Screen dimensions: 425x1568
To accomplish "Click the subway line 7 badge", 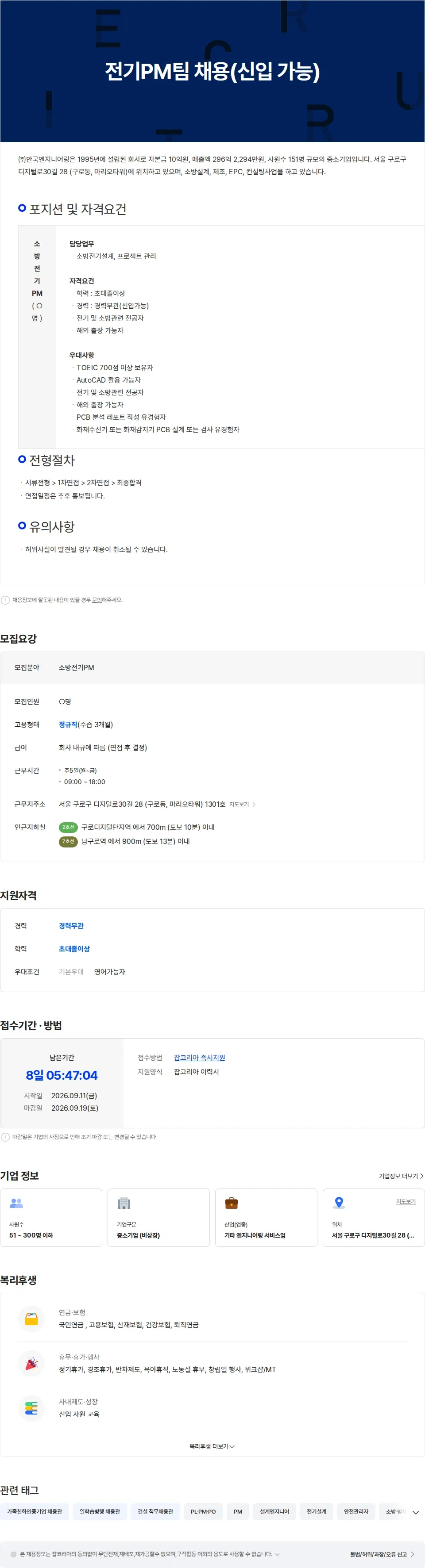I will click(68, 841).
